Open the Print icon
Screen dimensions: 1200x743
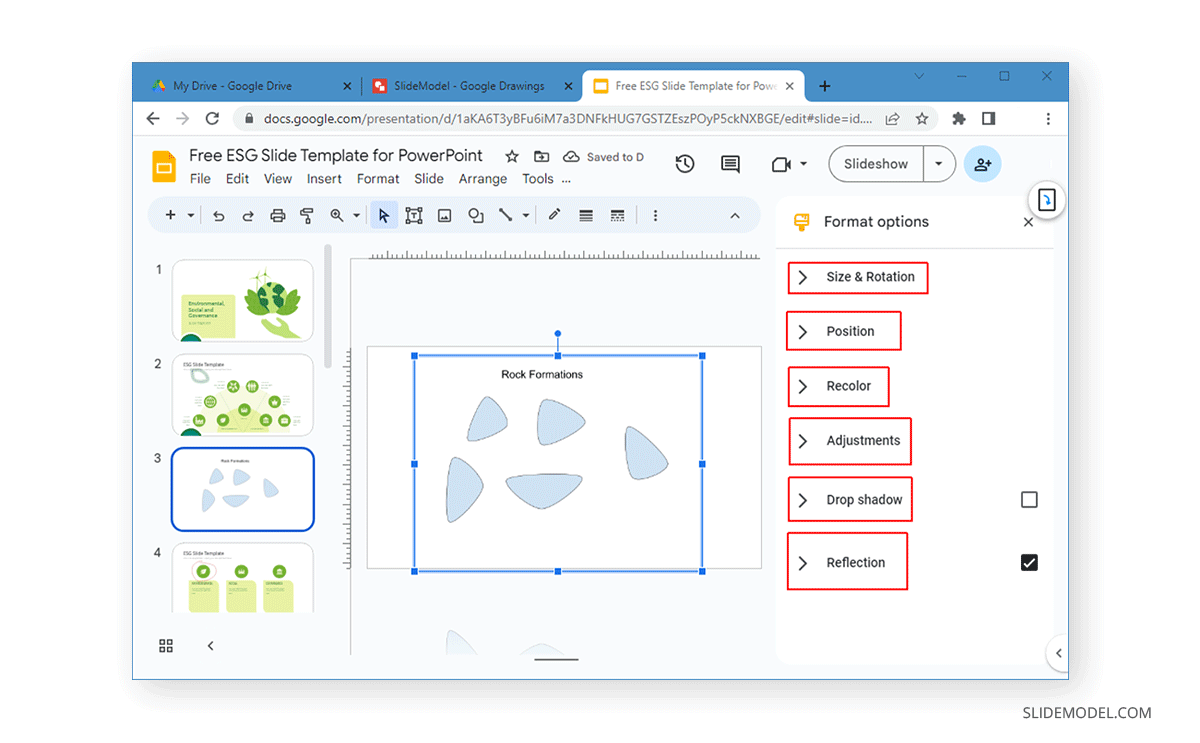click(278, 215)
